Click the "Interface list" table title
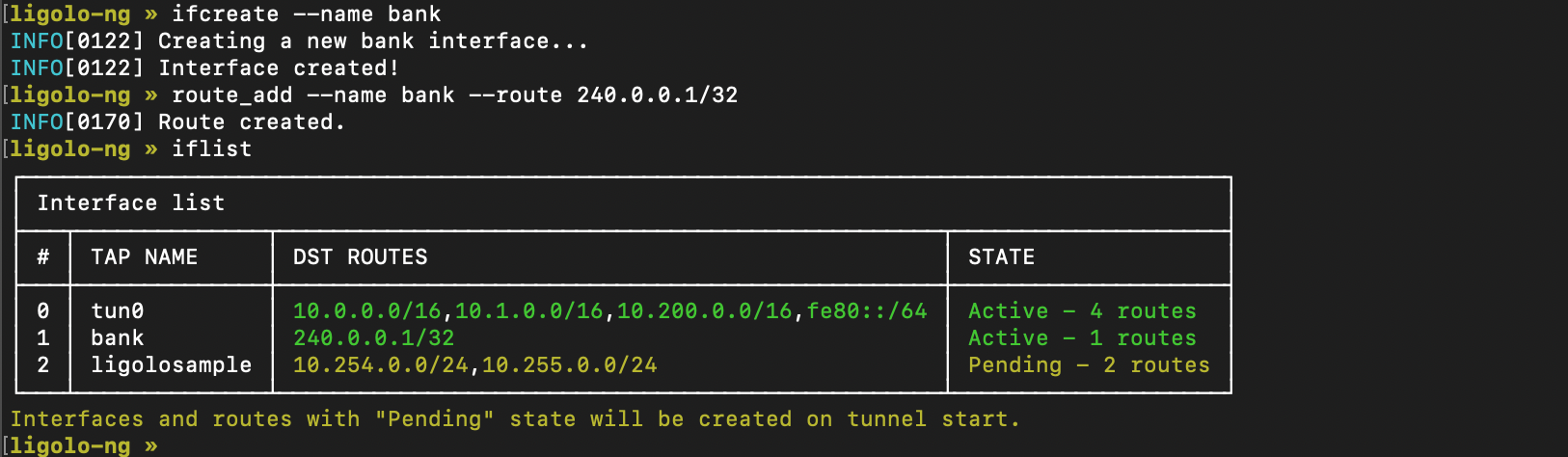1568x457 pixels. 131,203
